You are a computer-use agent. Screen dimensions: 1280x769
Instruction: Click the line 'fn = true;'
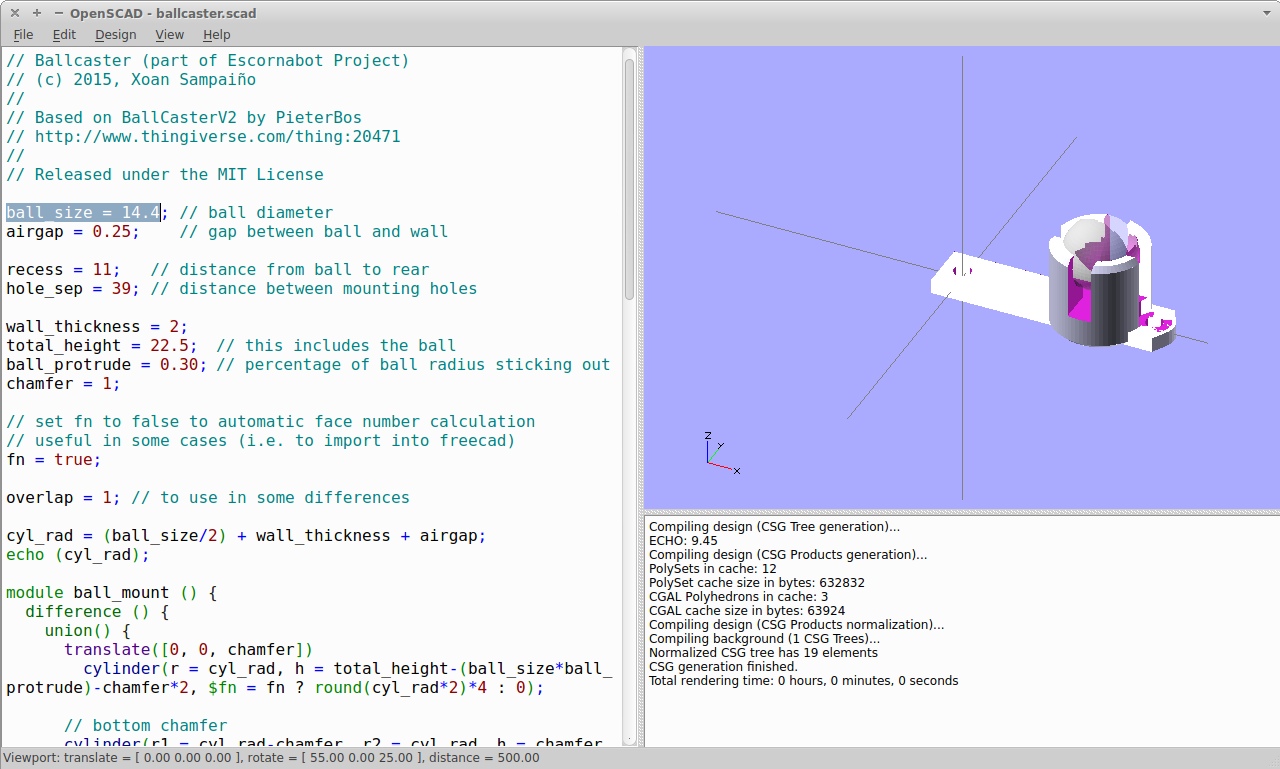(x=54, y=459)
